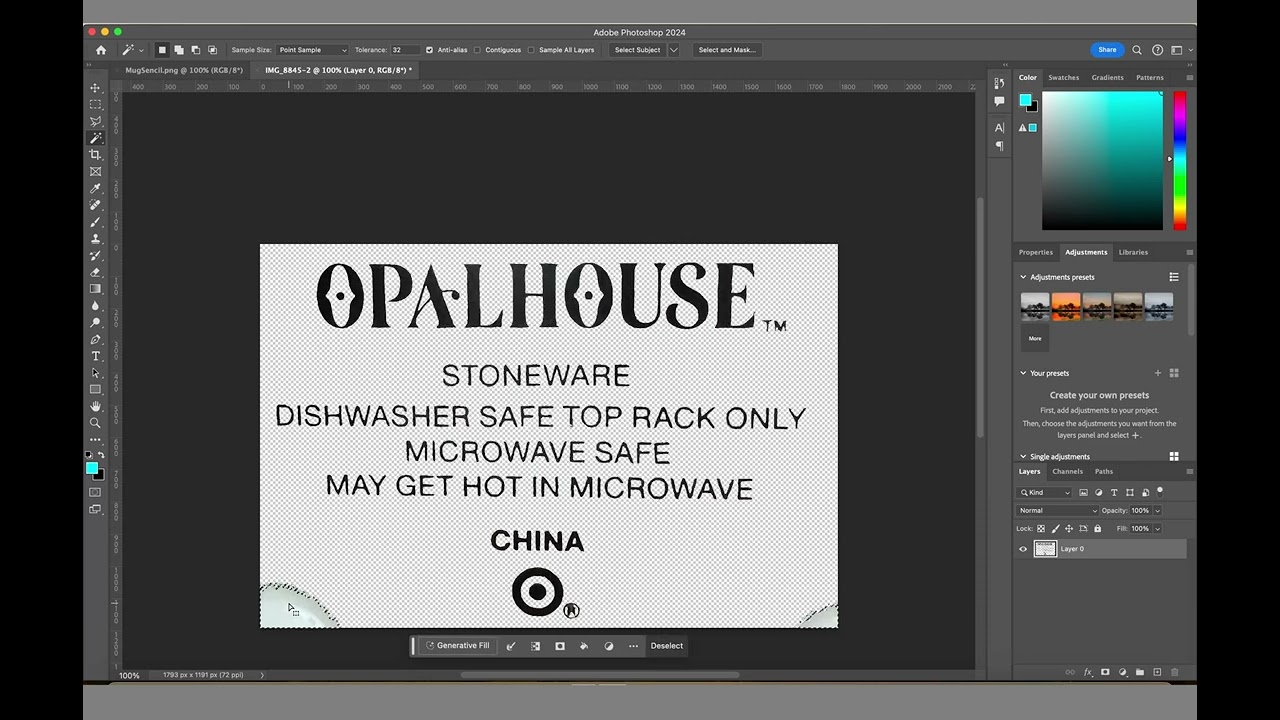1280x720 pixels.
Task: Click the Select Subject button
Action: click(x=637, y=50)
